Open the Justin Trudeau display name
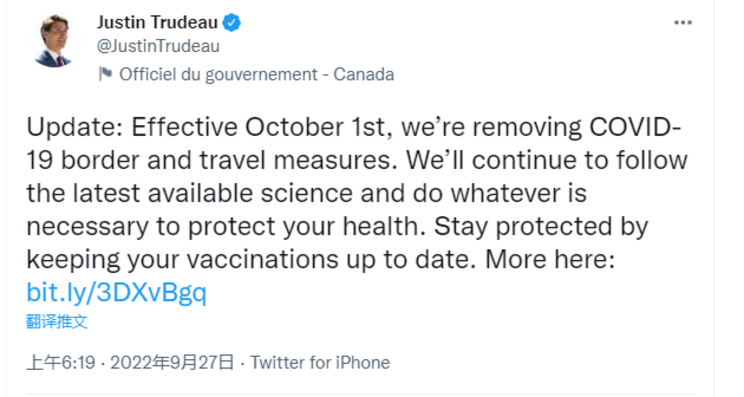Viewport: 744px width, 397px height. click(x=157, y=22)
